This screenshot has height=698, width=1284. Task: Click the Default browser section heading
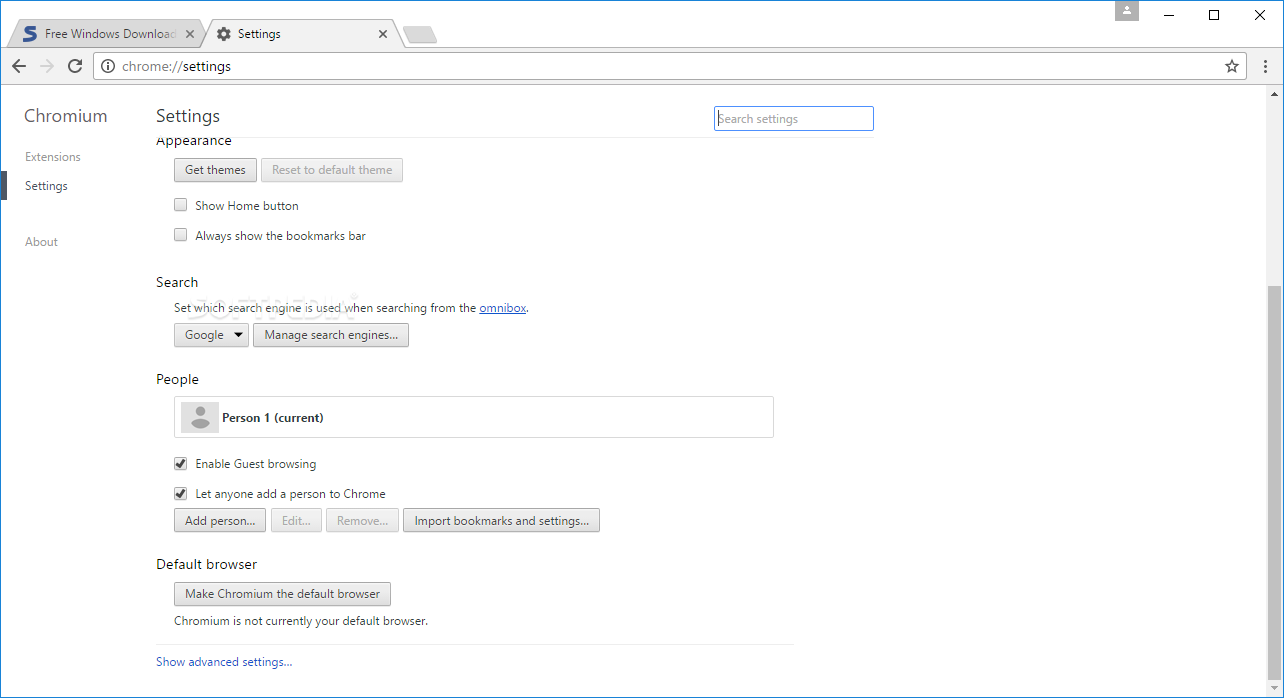pyautogui.click(x=206, y=564)
